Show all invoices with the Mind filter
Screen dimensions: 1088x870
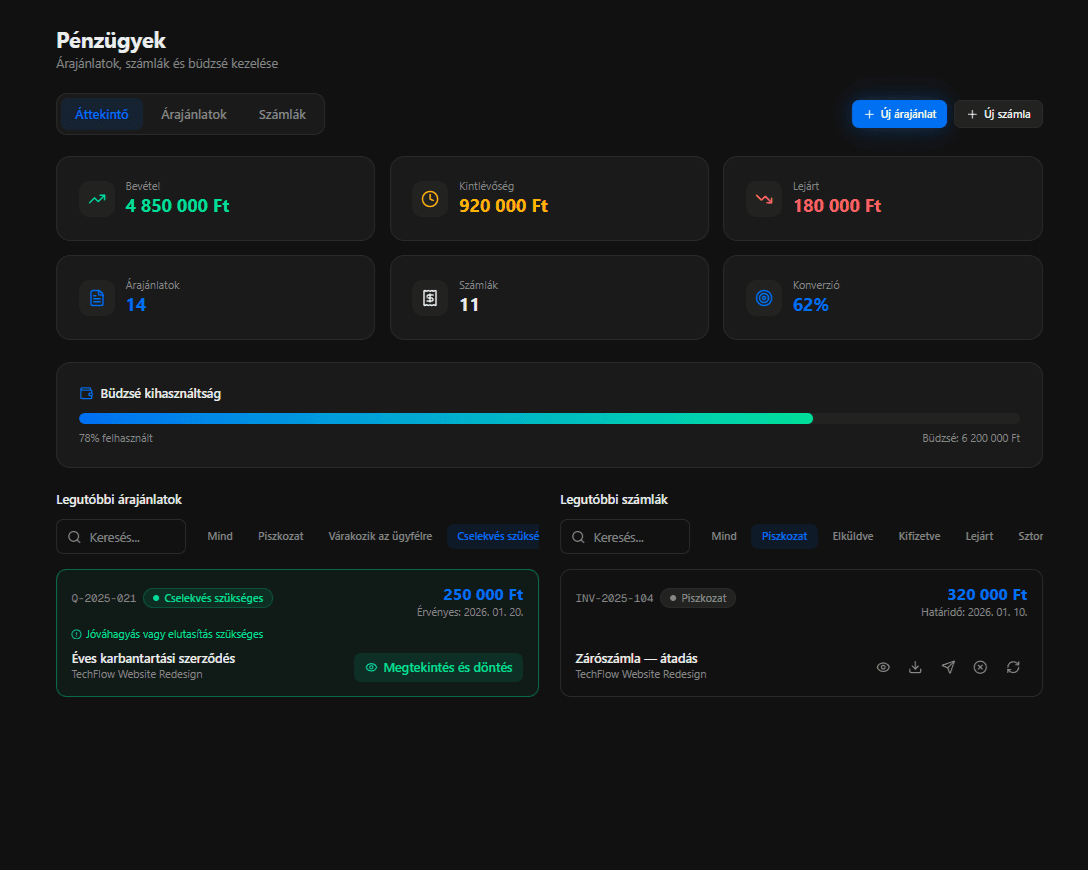724,536
